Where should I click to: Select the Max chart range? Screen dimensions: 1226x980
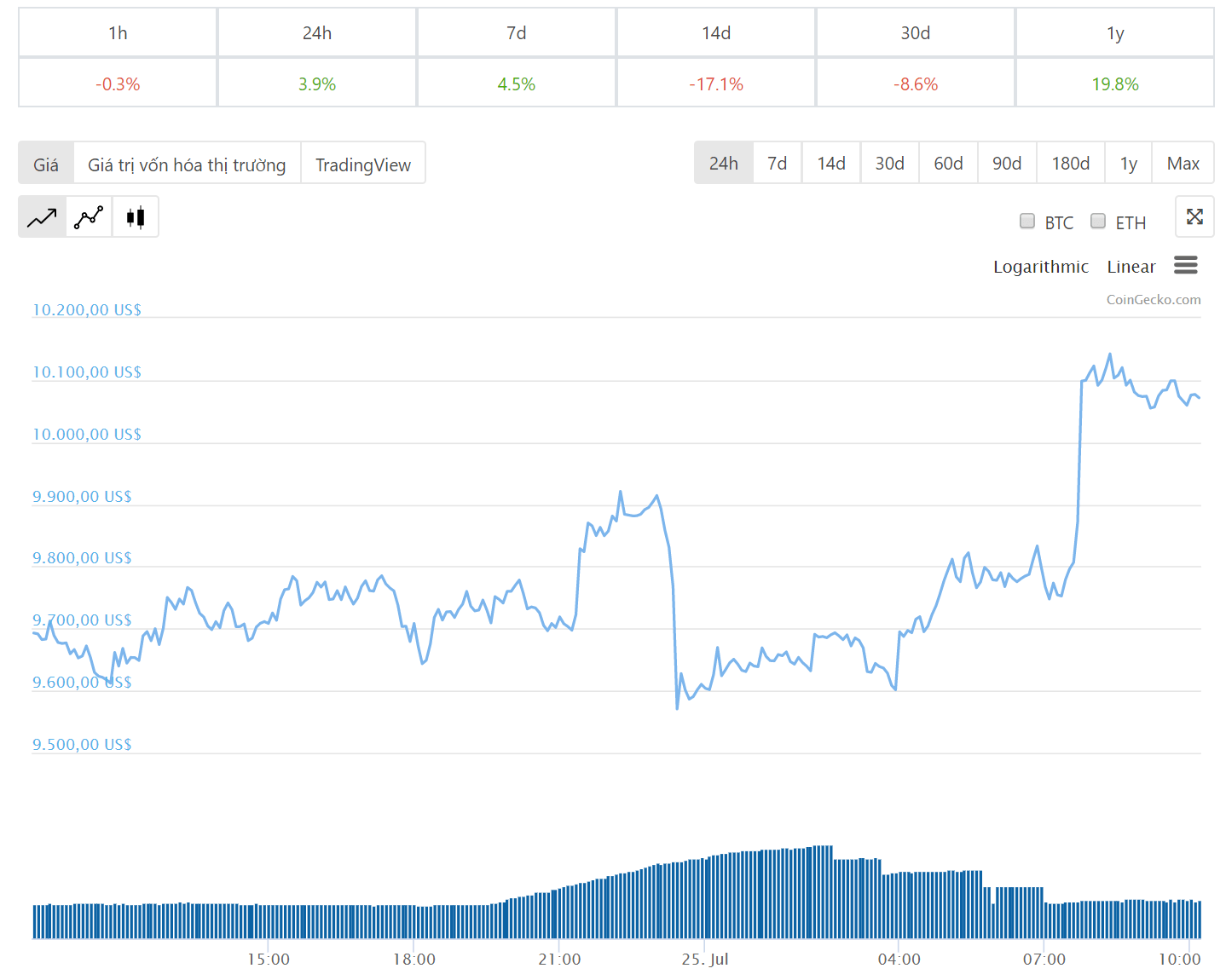point(1183,163)
